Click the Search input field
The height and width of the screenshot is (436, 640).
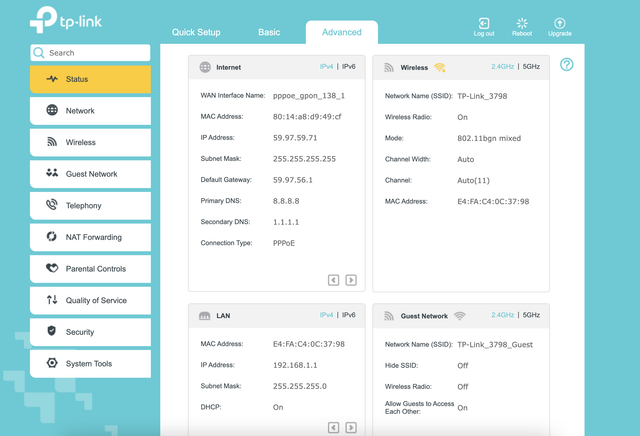pos(90,53)
